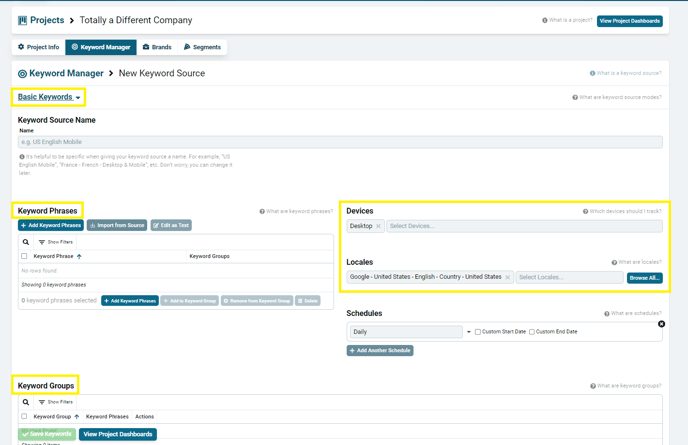Click View Project Dashboards button at bottom
This screenshot has width=688, height=445.
pos(118,434)
